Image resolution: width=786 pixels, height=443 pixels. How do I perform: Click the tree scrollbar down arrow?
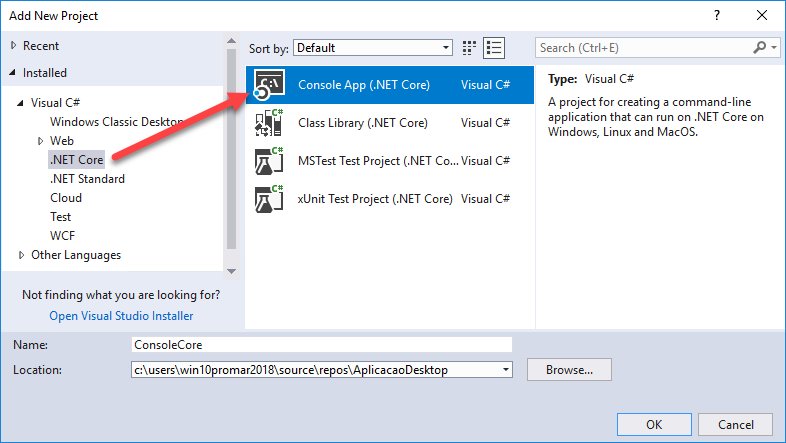tap(231, 271)
